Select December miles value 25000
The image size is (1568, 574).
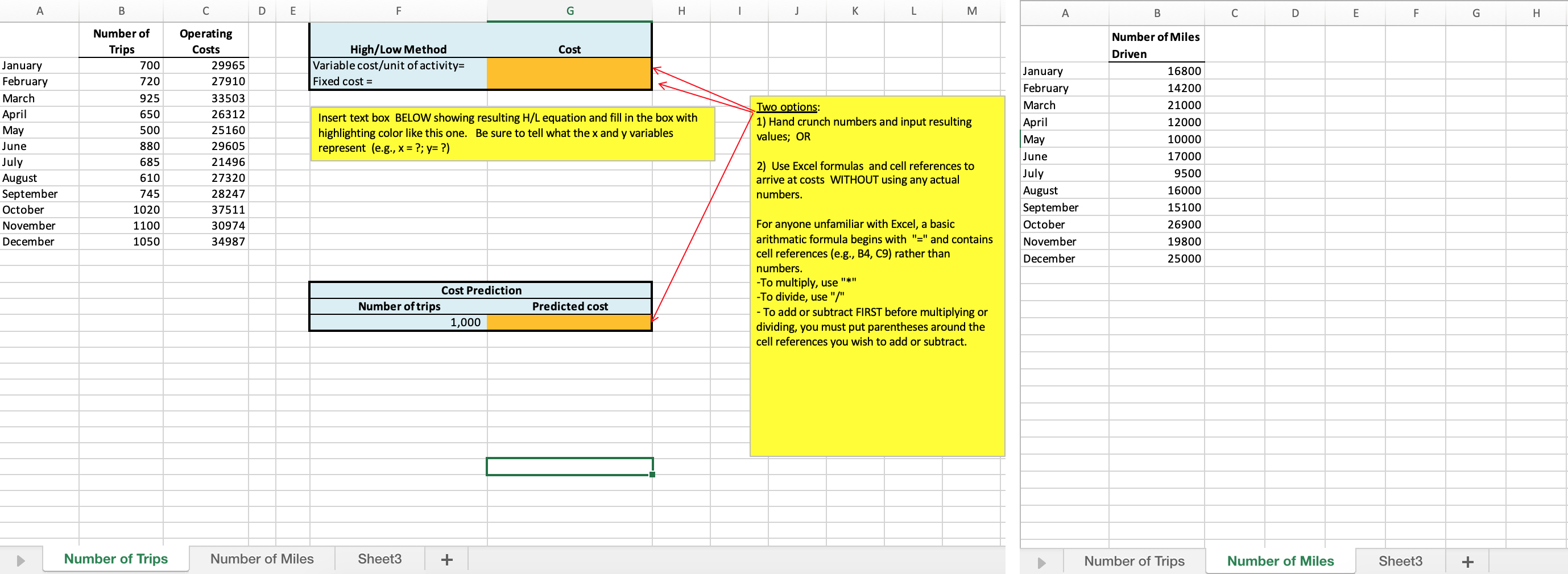(1157, 259)
